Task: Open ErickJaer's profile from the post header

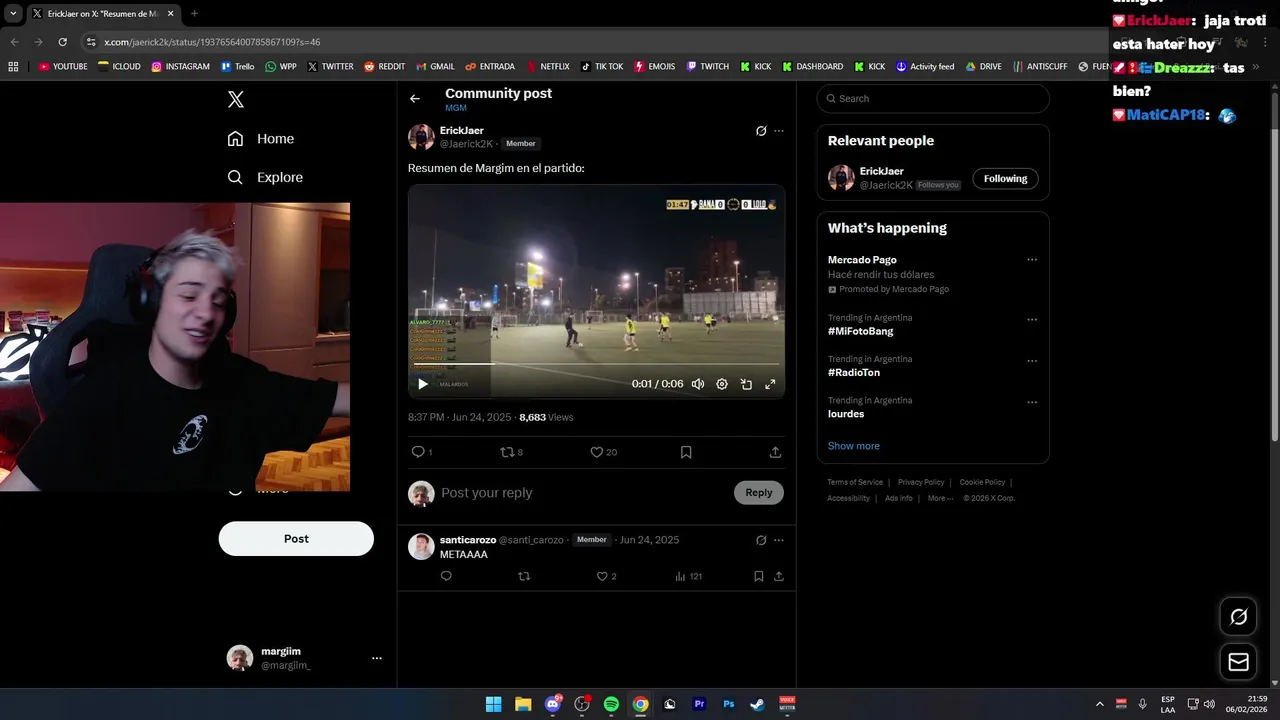Action: (462, 131)
